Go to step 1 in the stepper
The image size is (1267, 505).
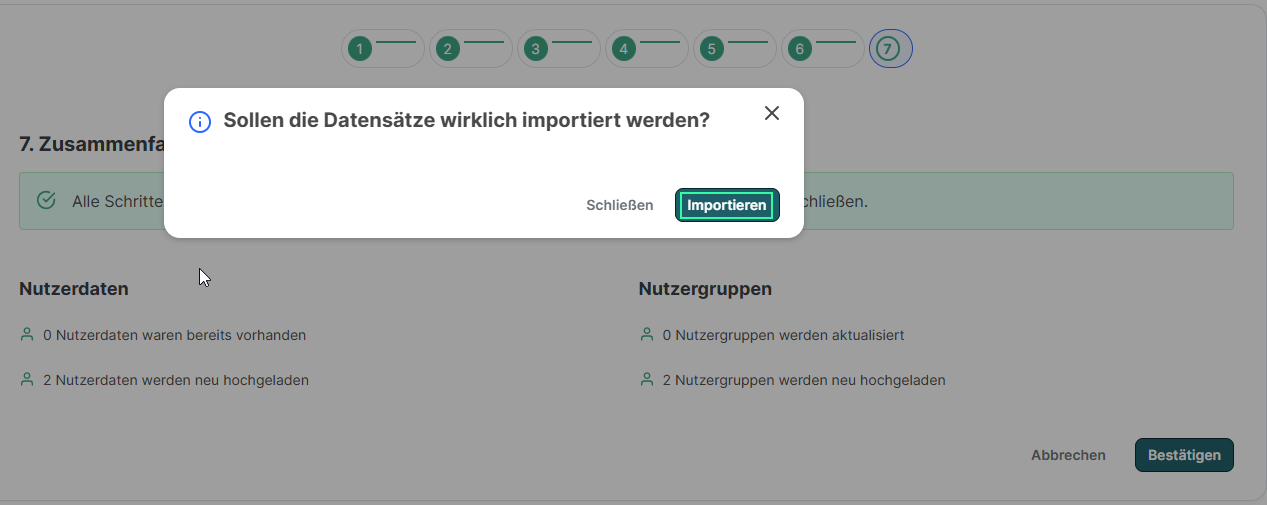click(360, 48)
